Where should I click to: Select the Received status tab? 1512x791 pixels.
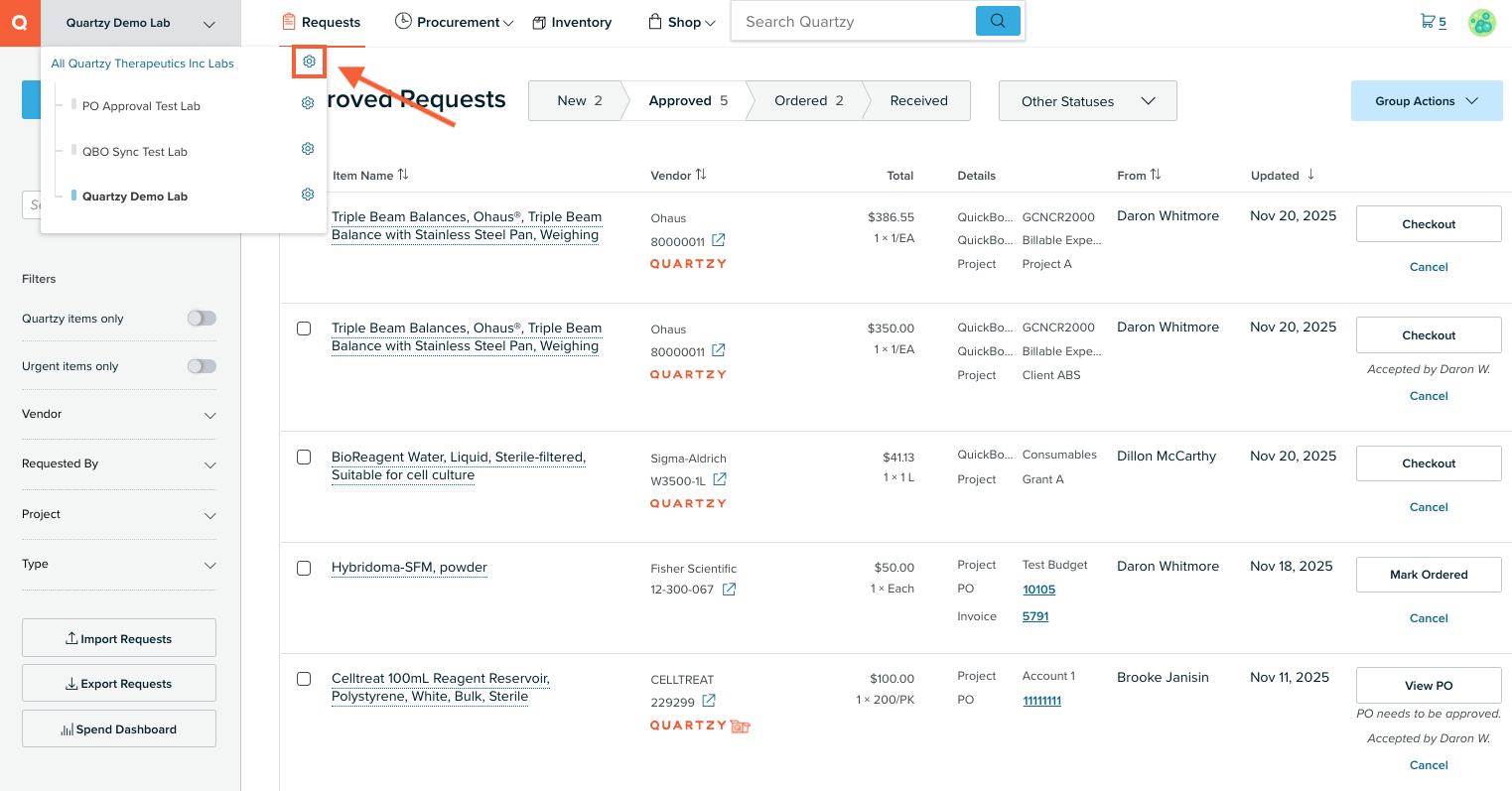918,100
